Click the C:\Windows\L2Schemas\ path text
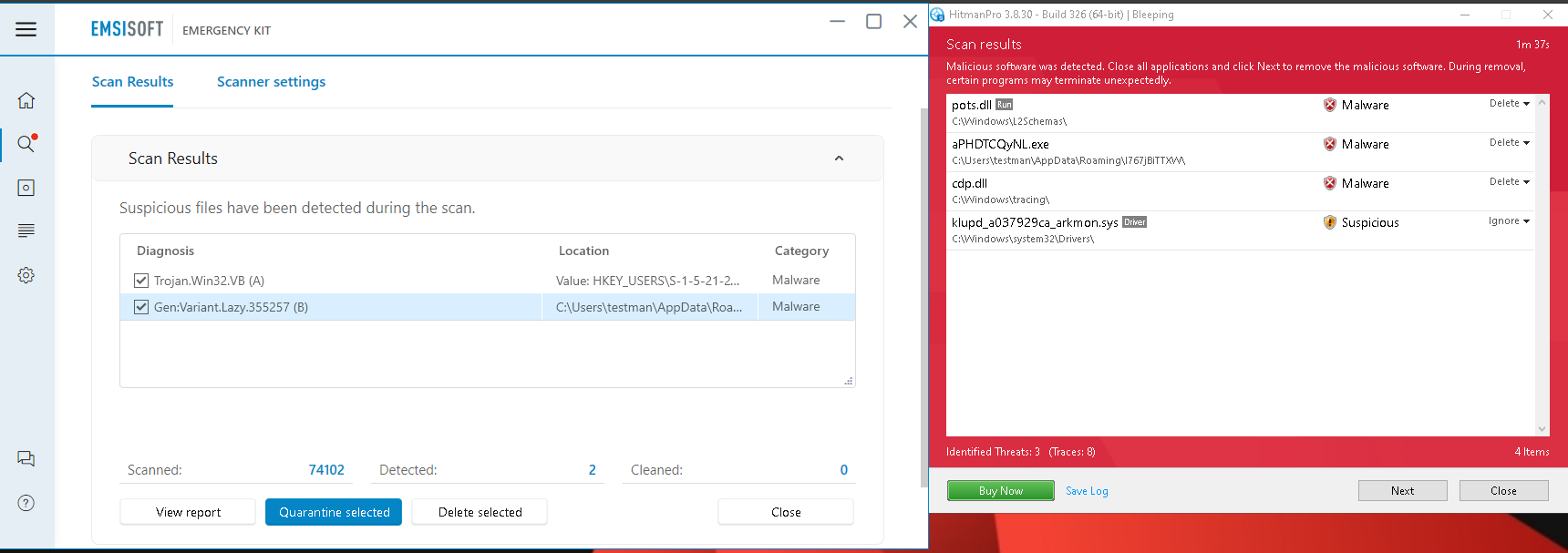1568x553 pixels. pyautogui.click(x=1009, y=121)
